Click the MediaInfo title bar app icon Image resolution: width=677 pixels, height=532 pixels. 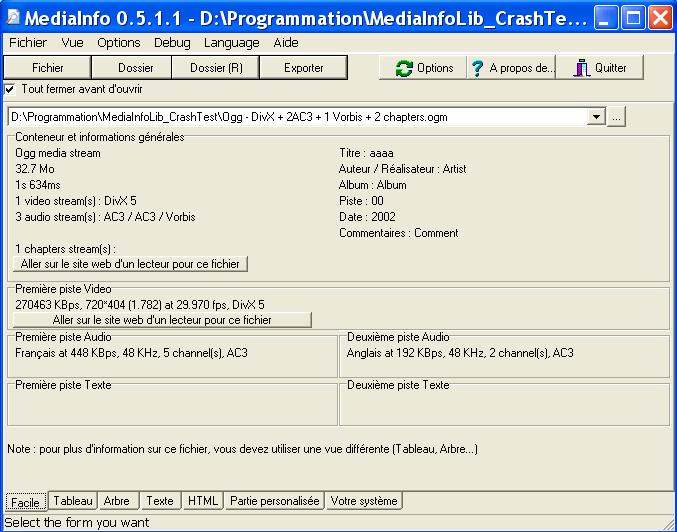(14, 19)
